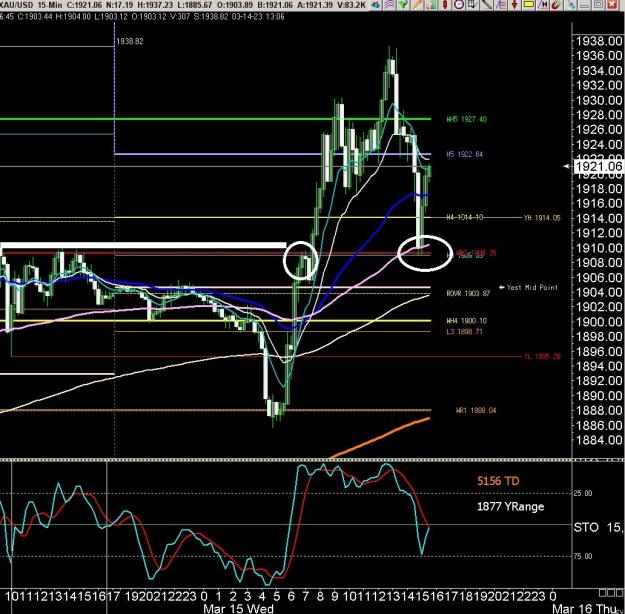Click the stochastic 25.00 level label
The image size is (625, 614).
583,494
